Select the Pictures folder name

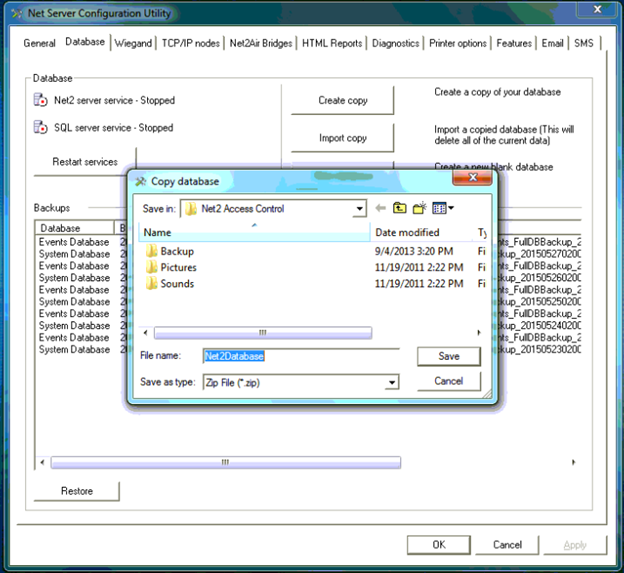178,267
